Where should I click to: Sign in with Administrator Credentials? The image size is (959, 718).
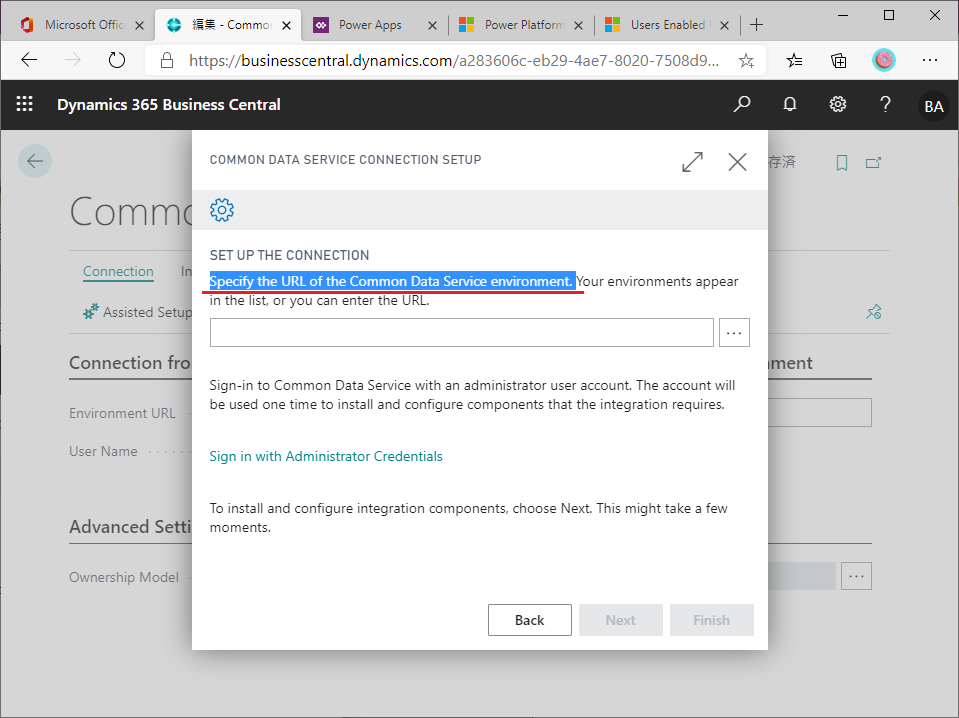[x=326, y=456]
